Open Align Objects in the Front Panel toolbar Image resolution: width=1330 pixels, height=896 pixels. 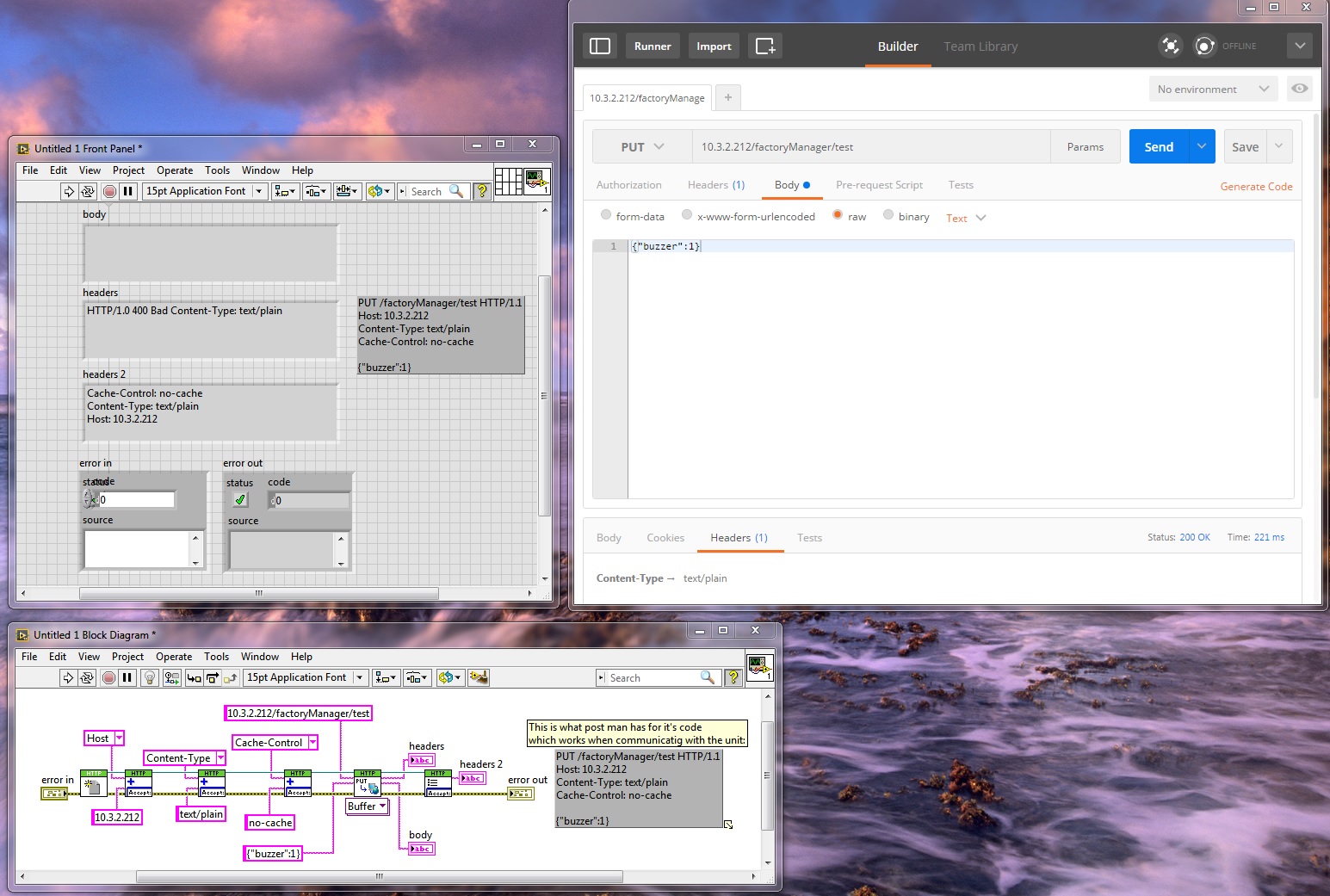tap(285, 191)
